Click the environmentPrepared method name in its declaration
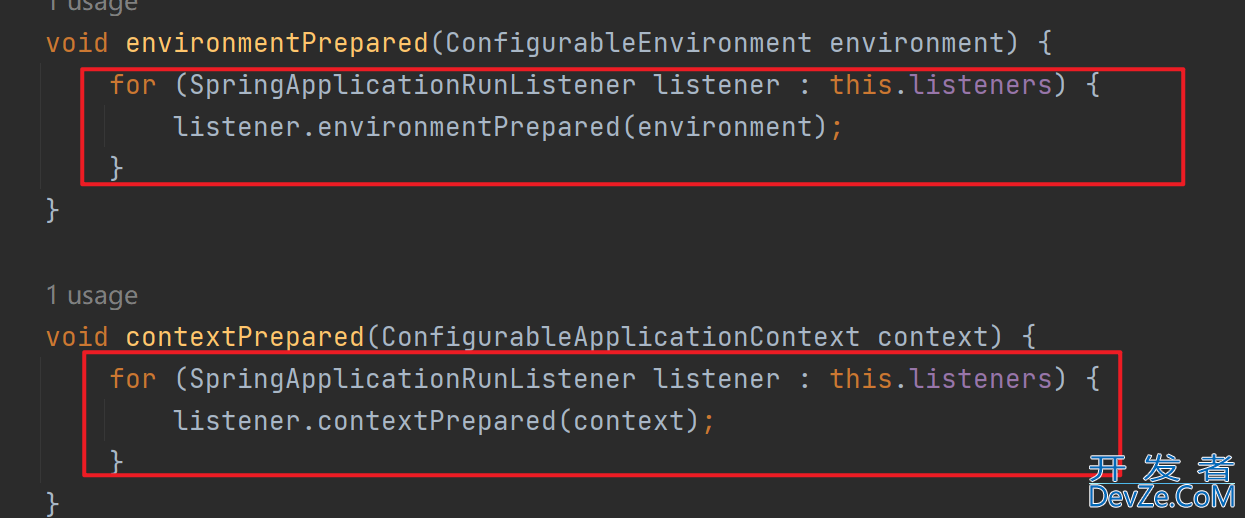The height and width of the screenshot is (518, 1245). pyautogui.click(x=277, y=43)
